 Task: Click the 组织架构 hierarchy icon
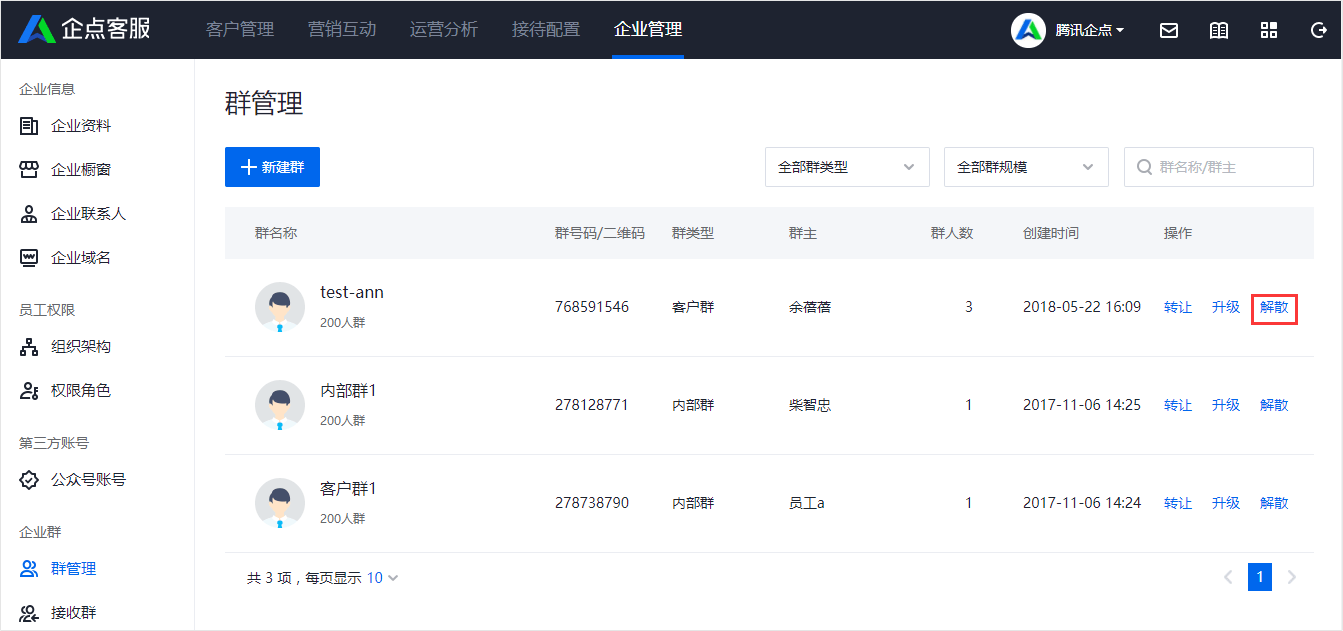[29, 347]
